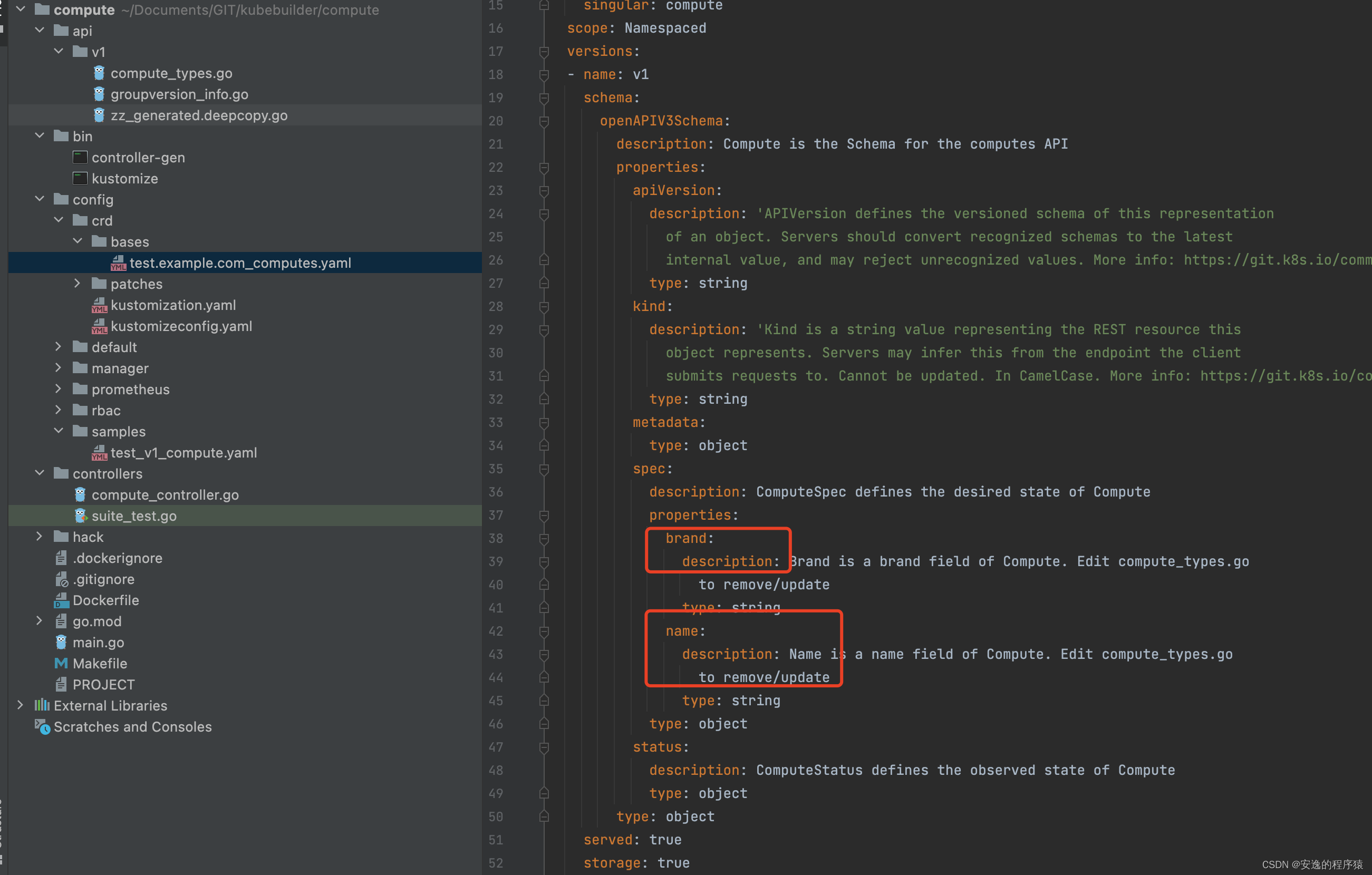Screen dimensions: 1372x875
Task: Click line number 42 in the gutter
Action: coord(496,631)
